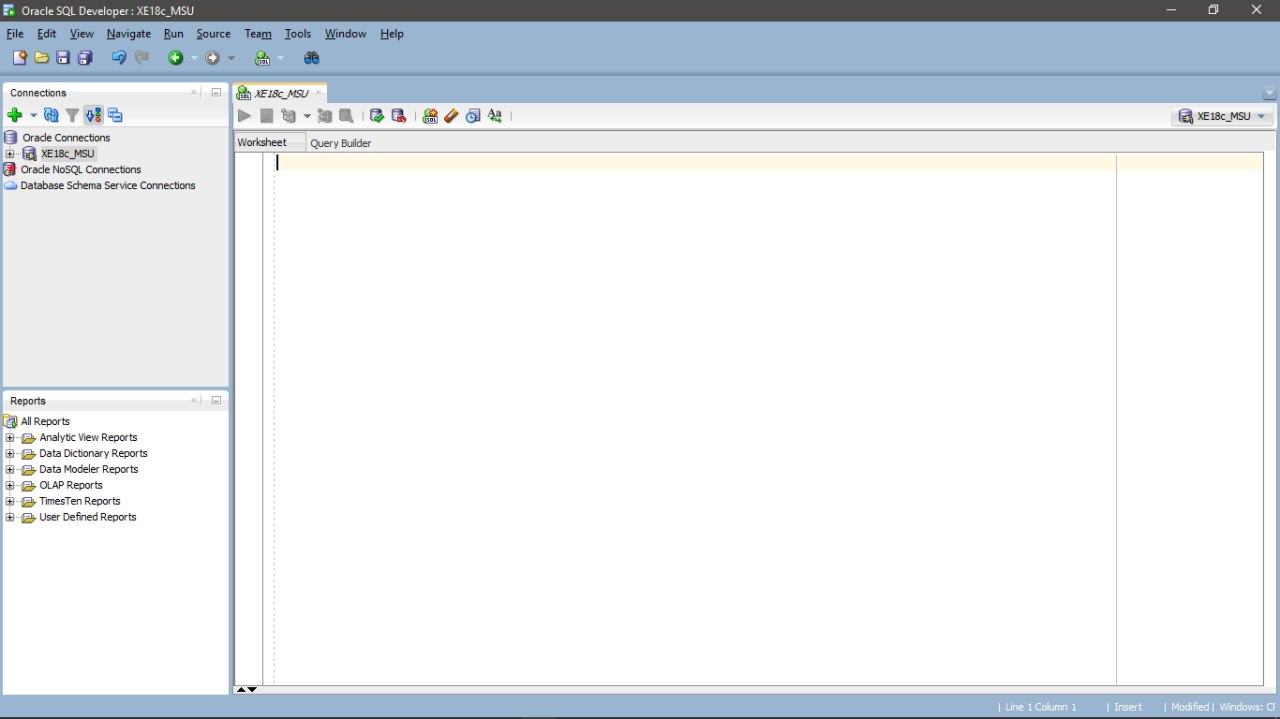Click the Save icon in main toolbar

(63, 58)
